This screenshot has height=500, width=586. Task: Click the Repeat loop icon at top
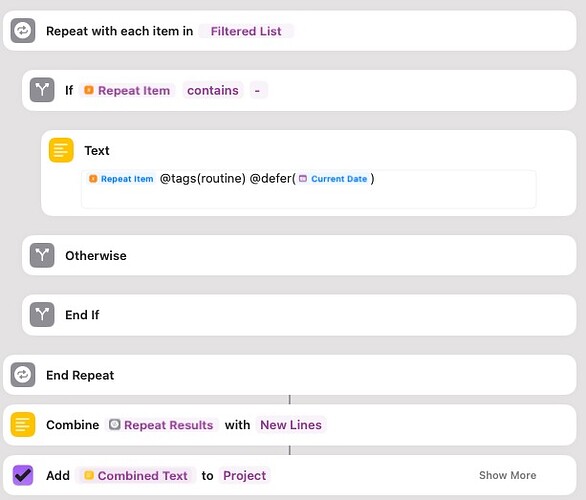tap(23, 31)
